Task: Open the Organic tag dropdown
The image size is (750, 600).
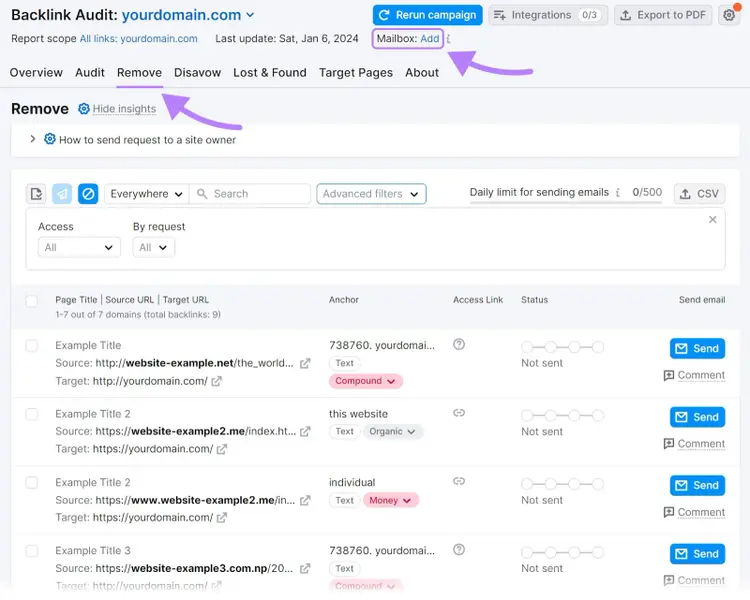Action: point(392,432)
